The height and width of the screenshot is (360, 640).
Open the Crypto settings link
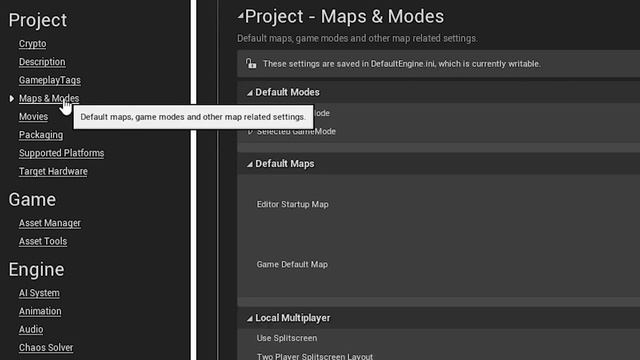coord(32,44)
